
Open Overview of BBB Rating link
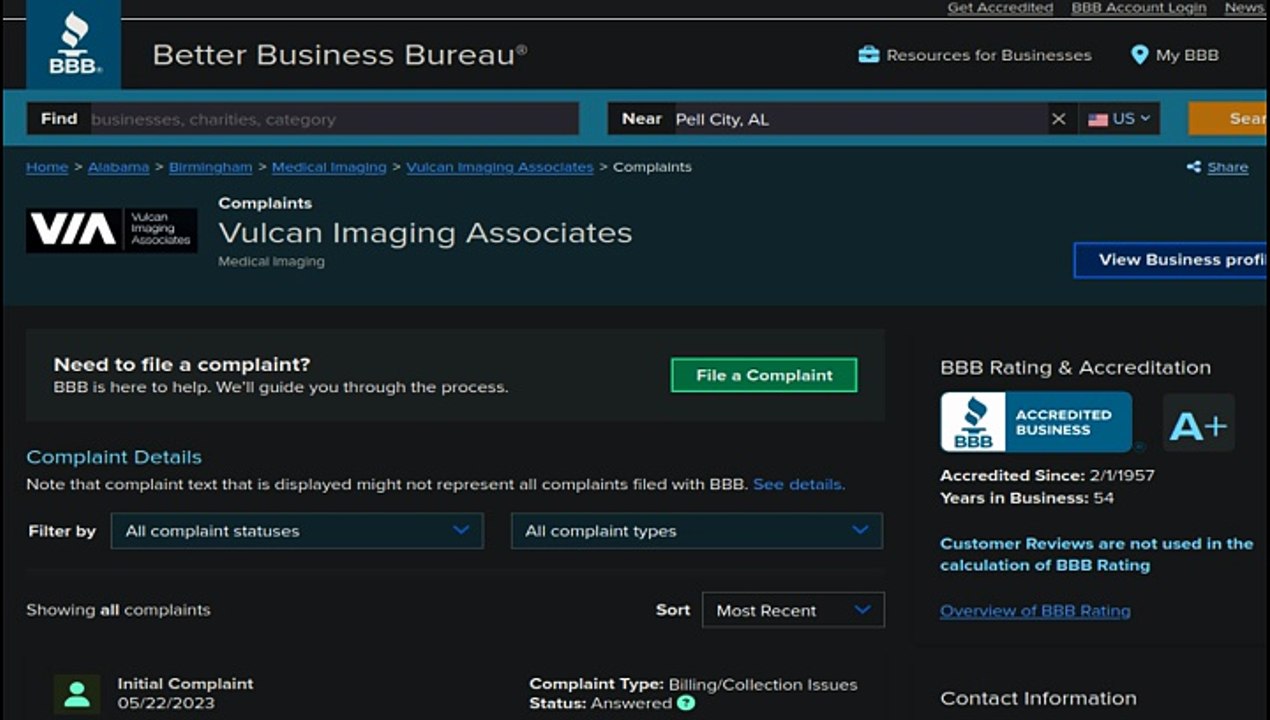point(1035,611)
